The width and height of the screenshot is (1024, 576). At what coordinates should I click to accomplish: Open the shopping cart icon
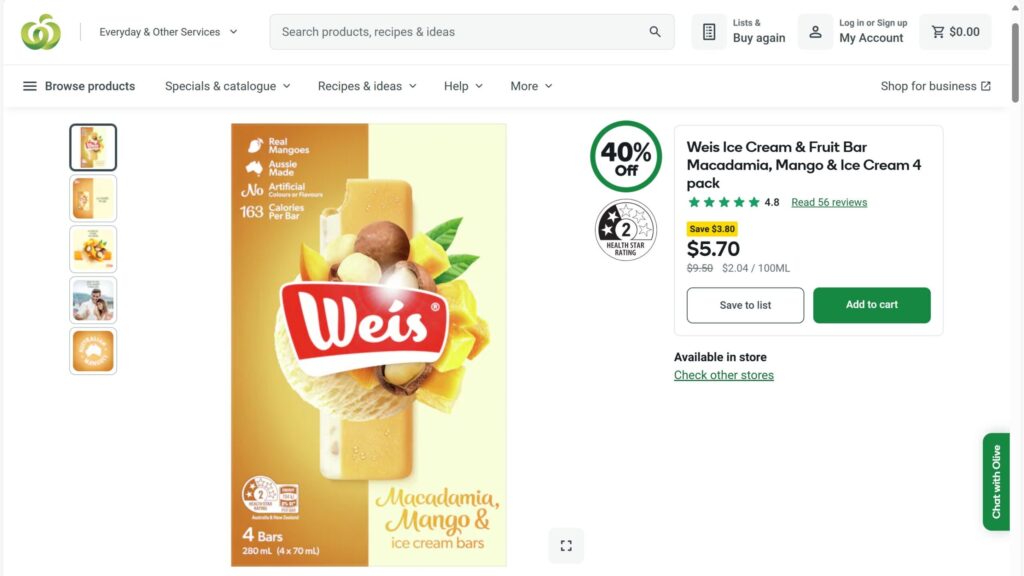coord(938,32)
